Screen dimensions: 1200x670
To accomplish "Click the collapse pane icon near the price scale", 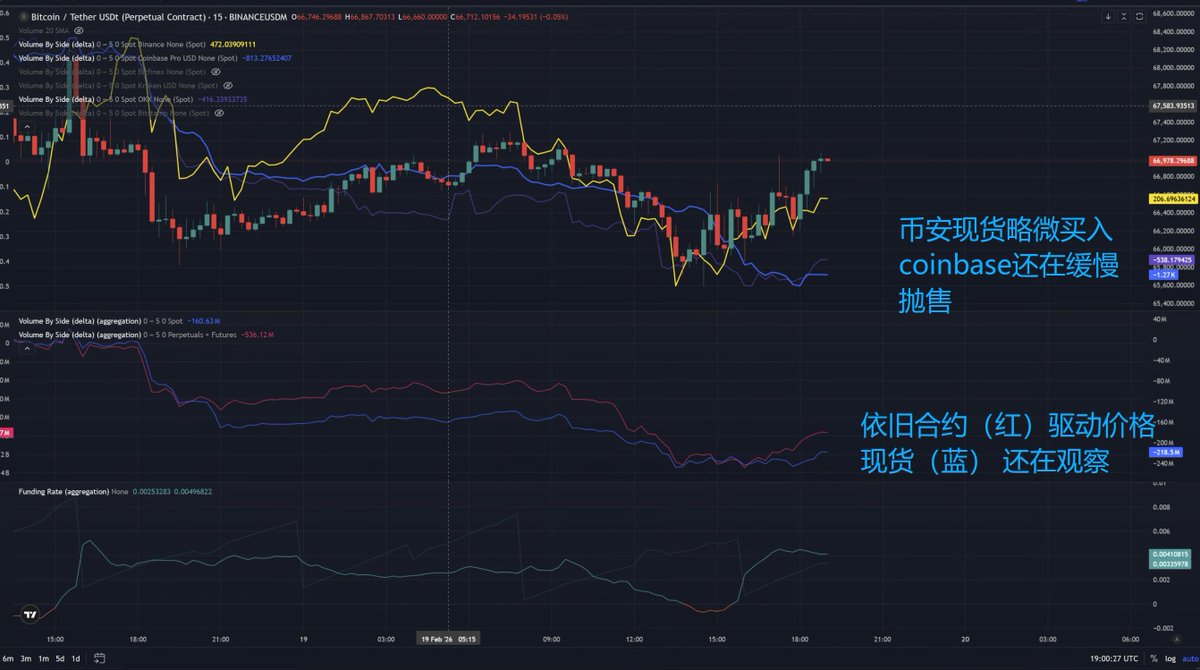I will pos(1125,17).
